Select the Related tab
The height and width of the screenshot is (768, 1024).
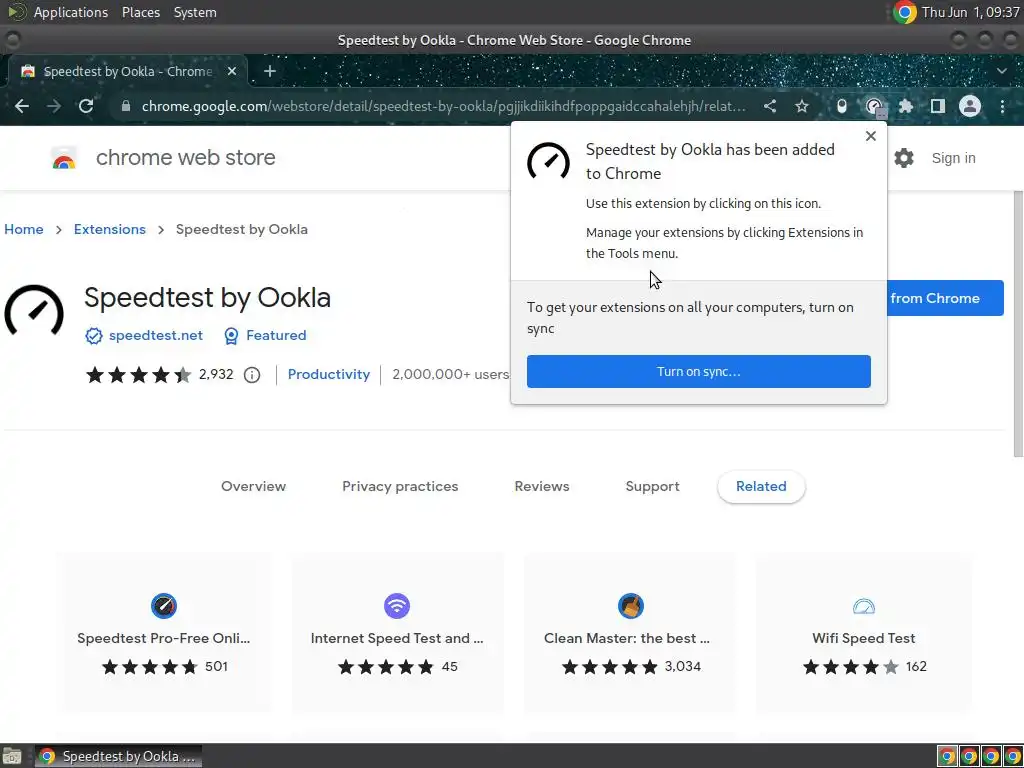(x=761, y=487)
